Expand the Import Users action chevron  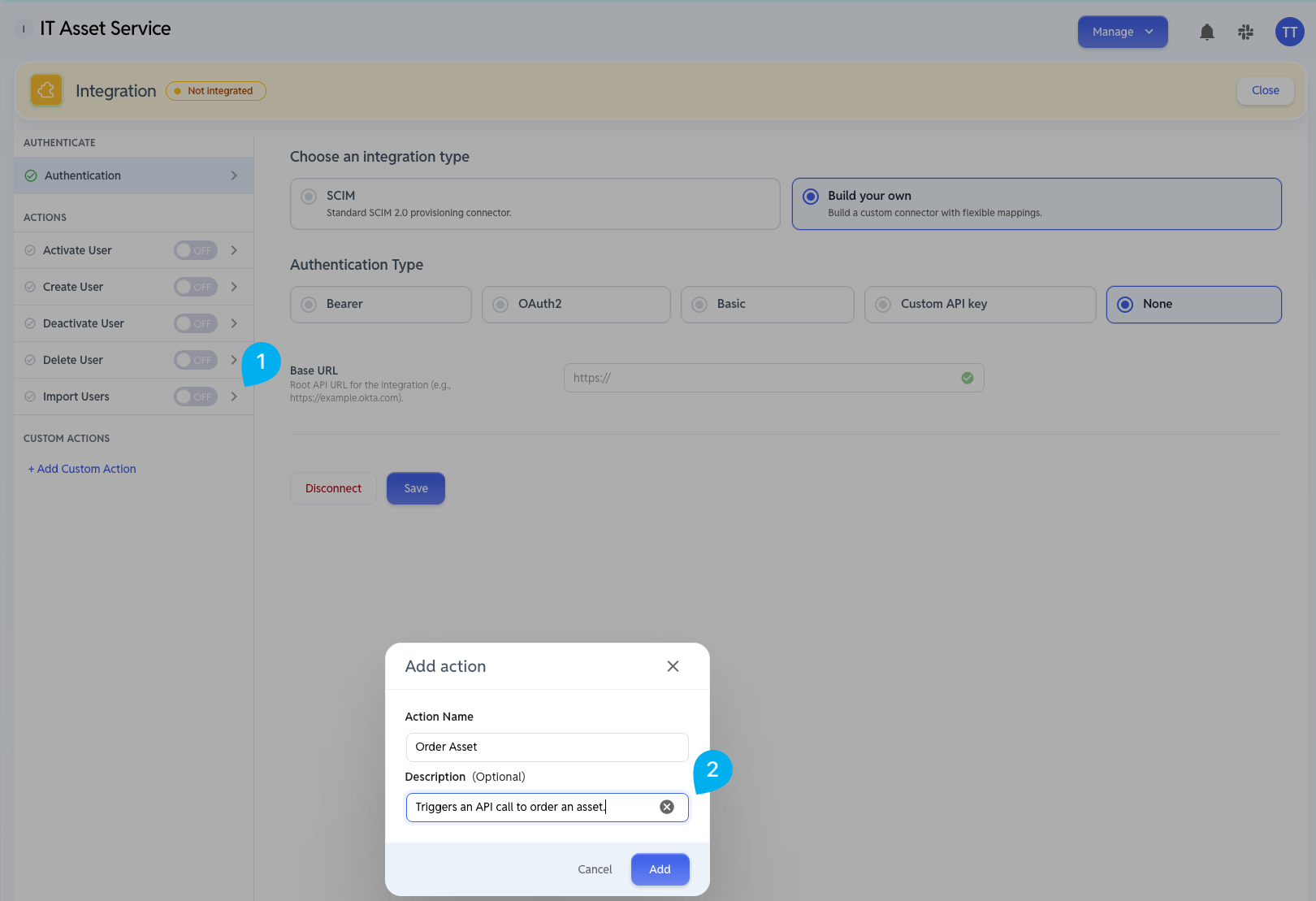click(234, 396)
